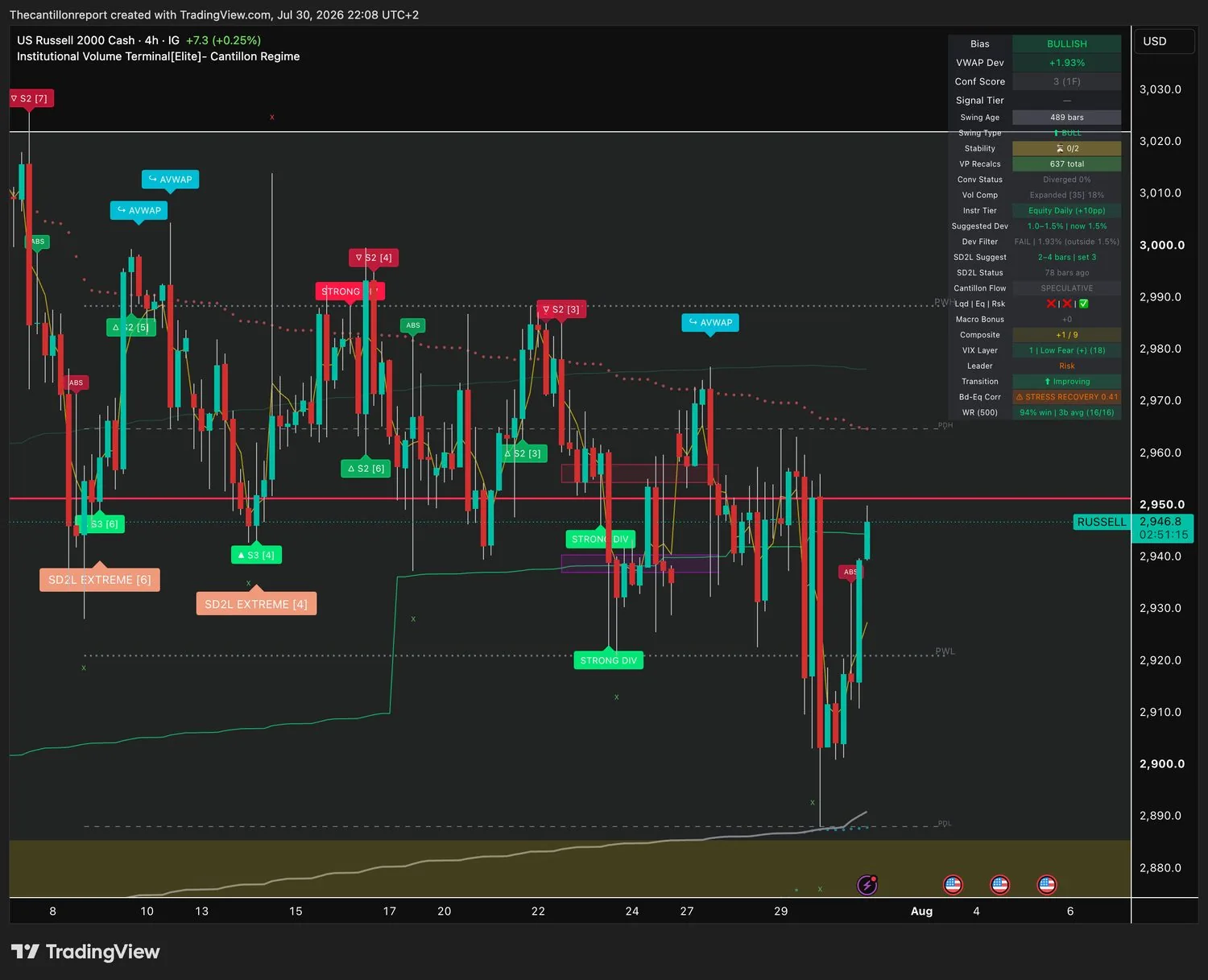Click the STRESS RECOVERY 0.41 cell
Screen dimensions: 1208x980
pyautogui.click(x=1066, y=397)
